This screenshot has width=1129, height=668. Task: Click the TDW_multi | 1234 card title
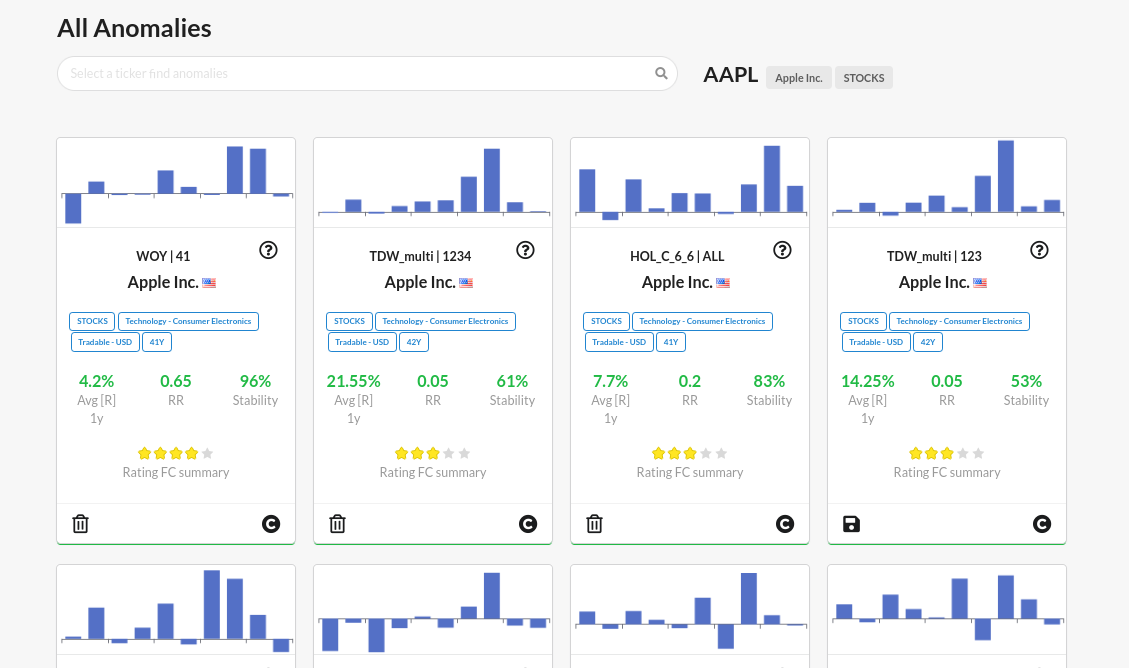420,256
